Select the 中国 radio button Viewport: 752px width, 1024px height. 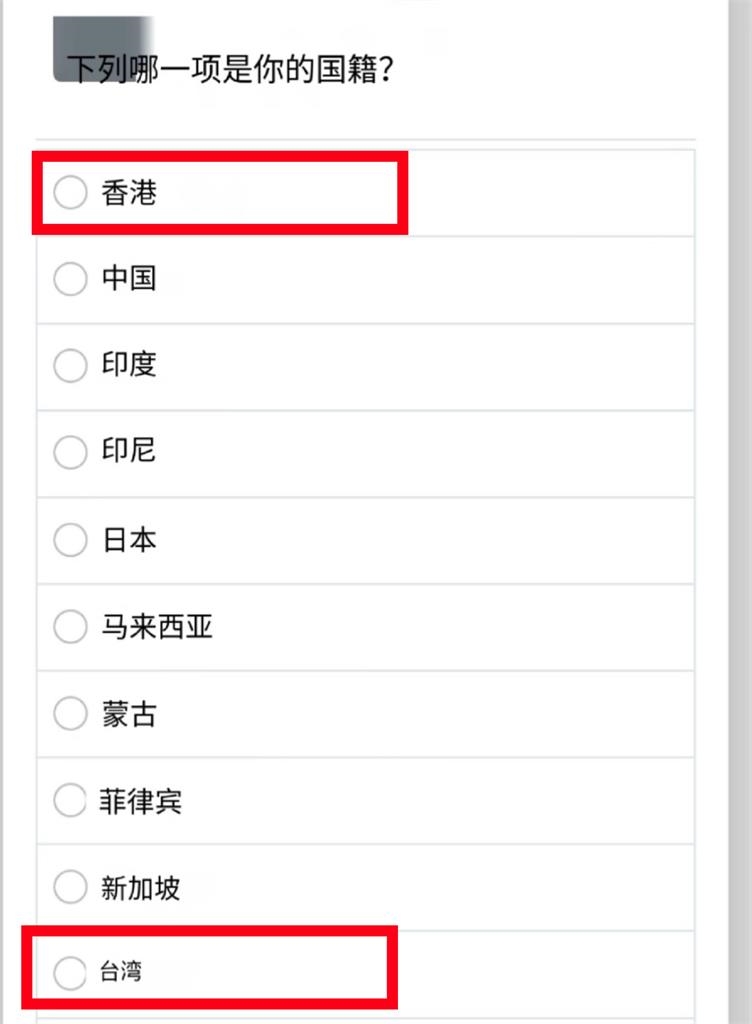tap(70, 280)
